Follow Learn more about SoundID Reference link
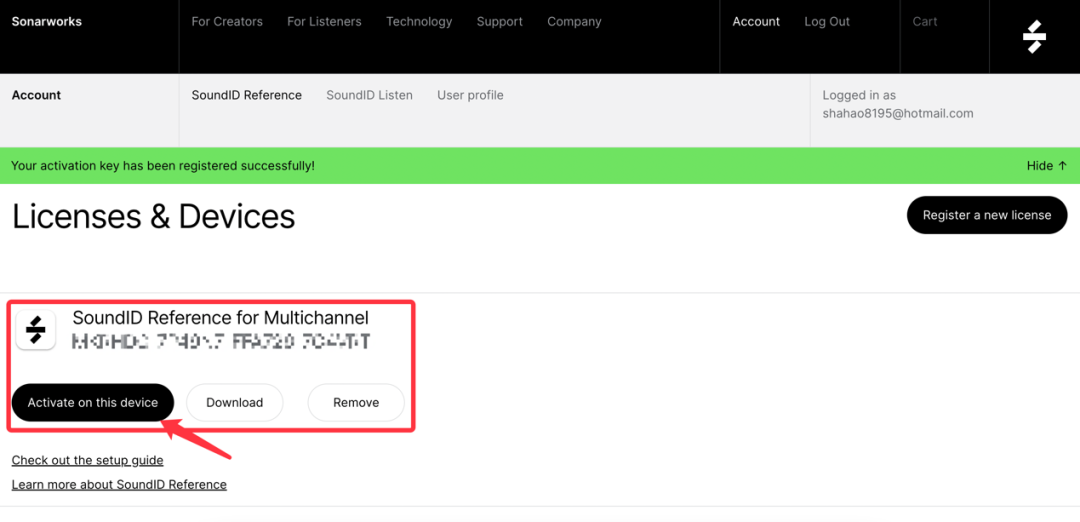The height and width of the screenshot is (522, 1080). [119, 485]
